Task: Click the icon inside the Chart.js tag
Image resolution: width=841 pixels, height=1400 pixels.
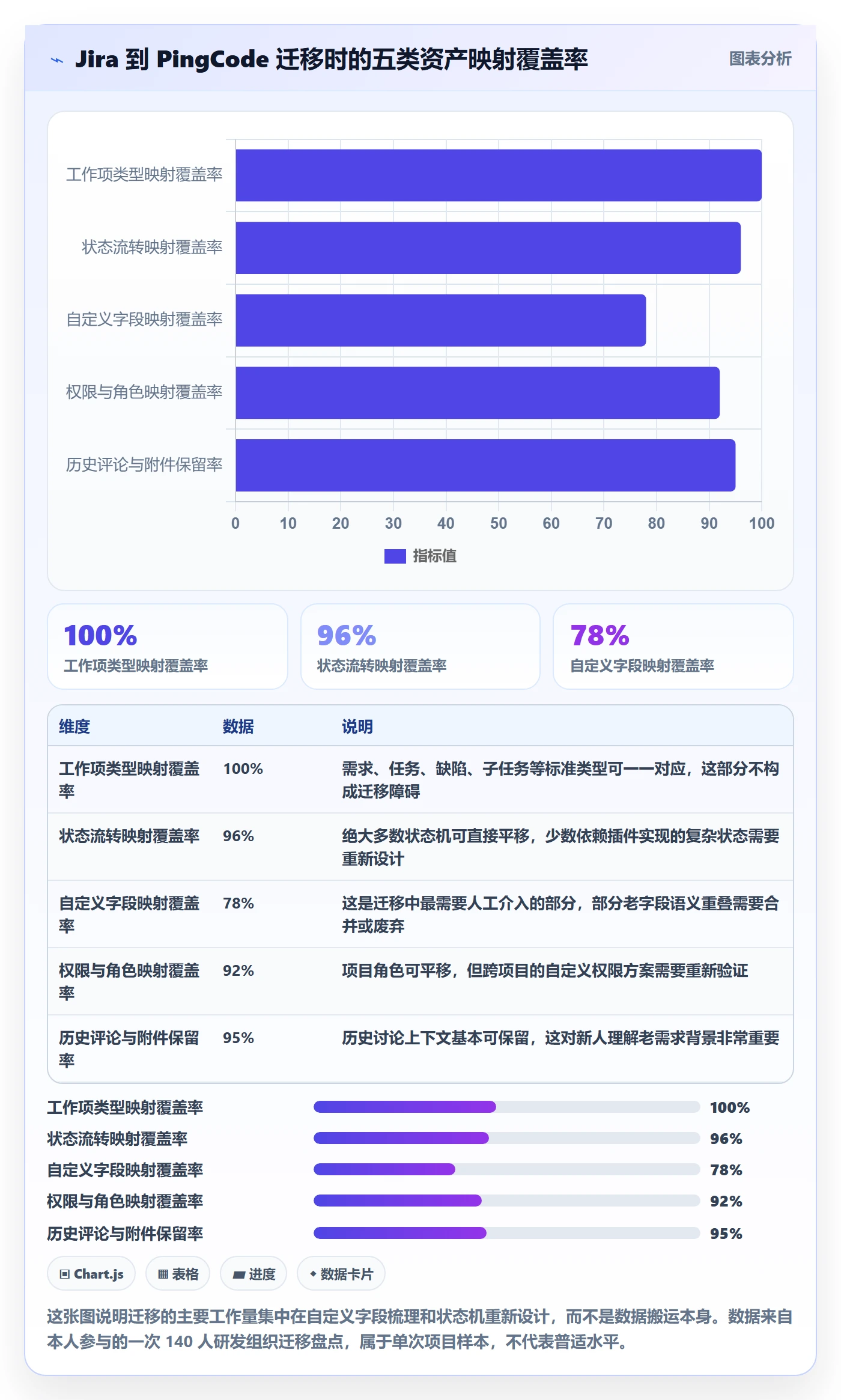Action: [65, 1274]
